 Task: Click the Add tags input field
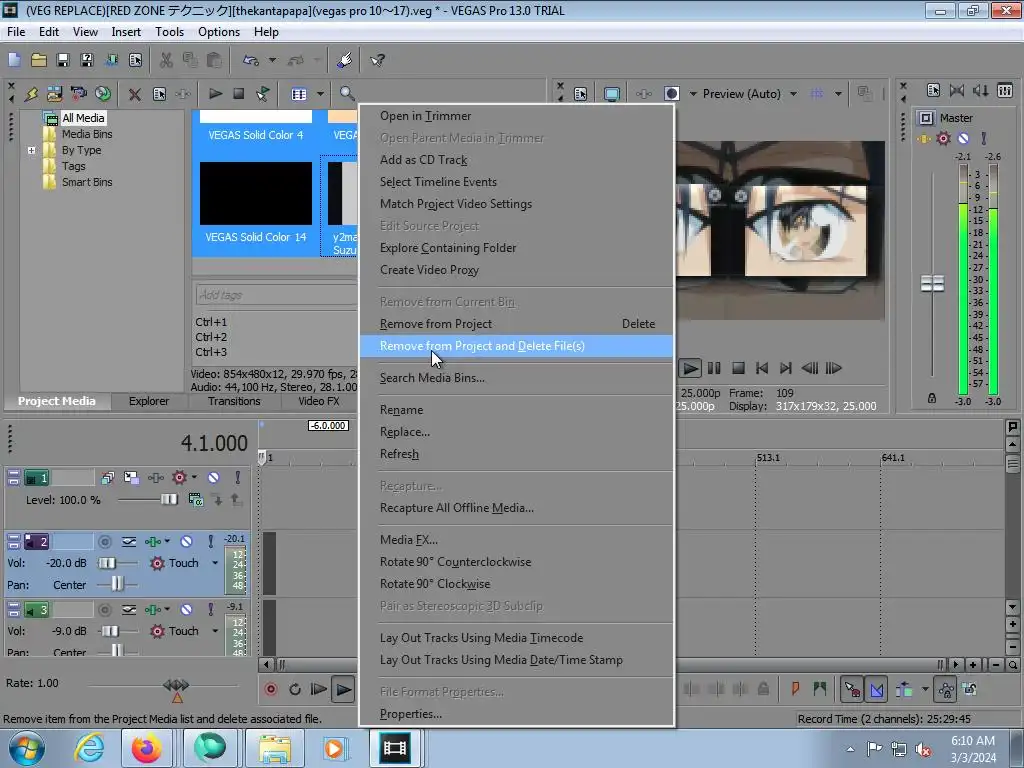[x=276, y=295]
